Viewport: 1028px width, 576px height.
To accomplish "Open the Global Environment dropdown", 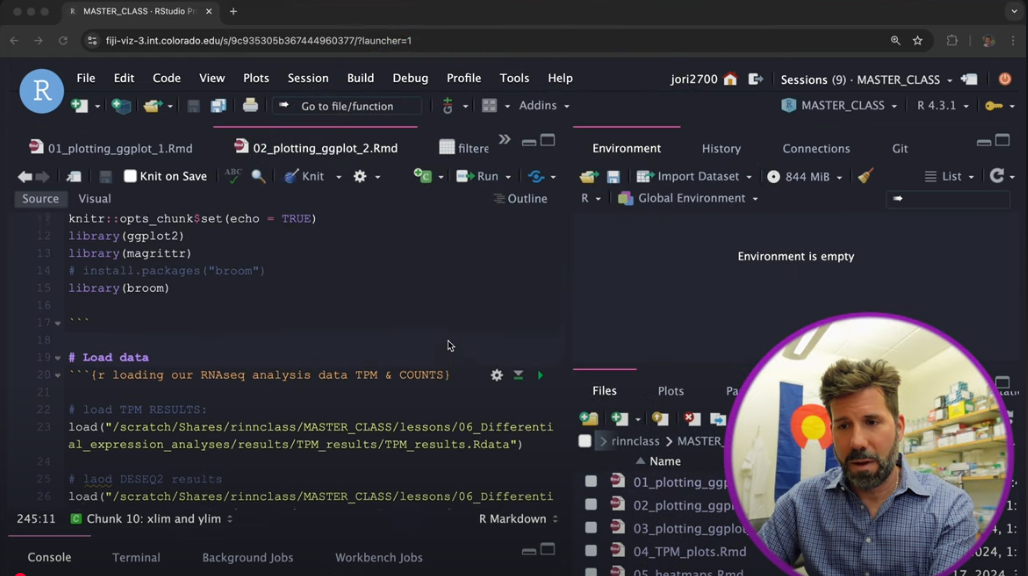I will click(688, 198).
